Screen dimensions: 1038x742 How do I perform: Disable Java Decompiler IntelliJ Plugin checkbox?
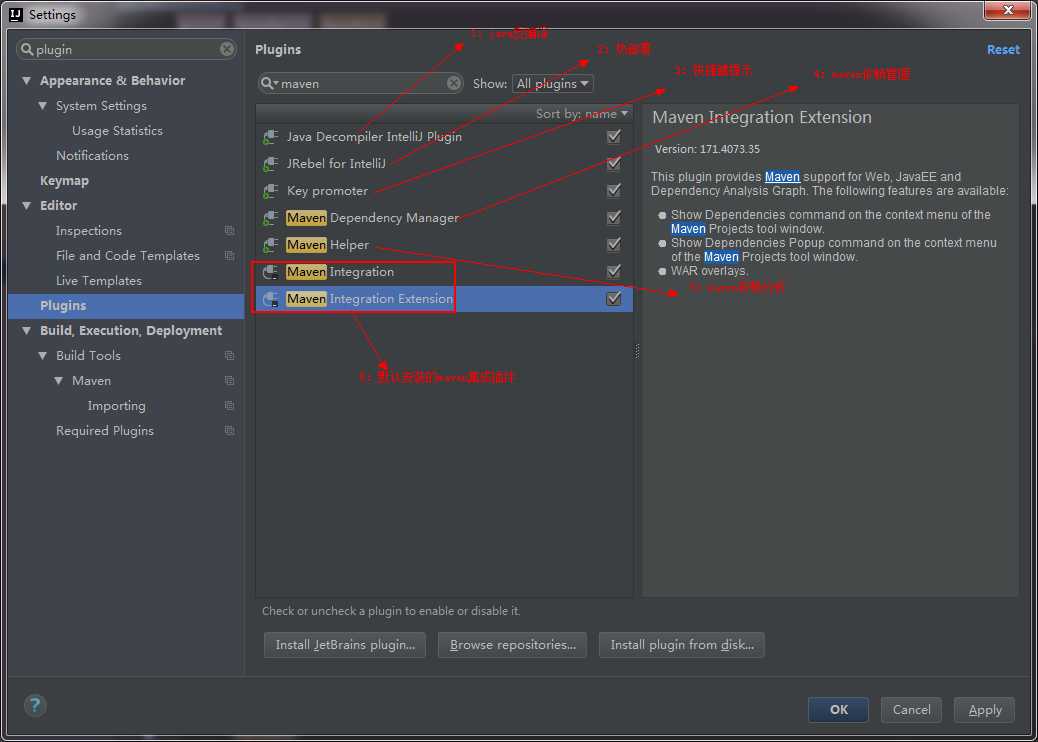614,136
